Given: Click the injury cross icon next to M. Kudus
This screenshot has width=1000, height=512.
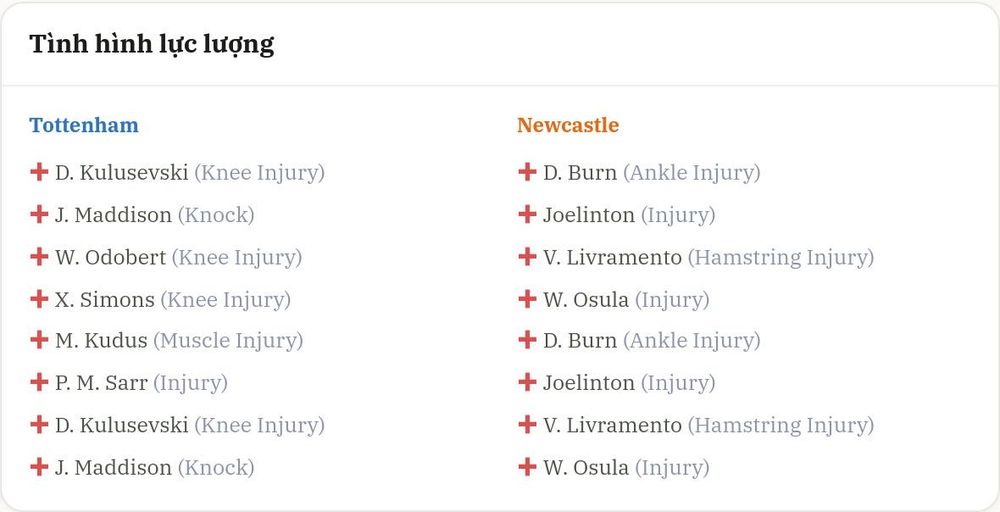Looking at the screenshot, I should tap(39, 340).
